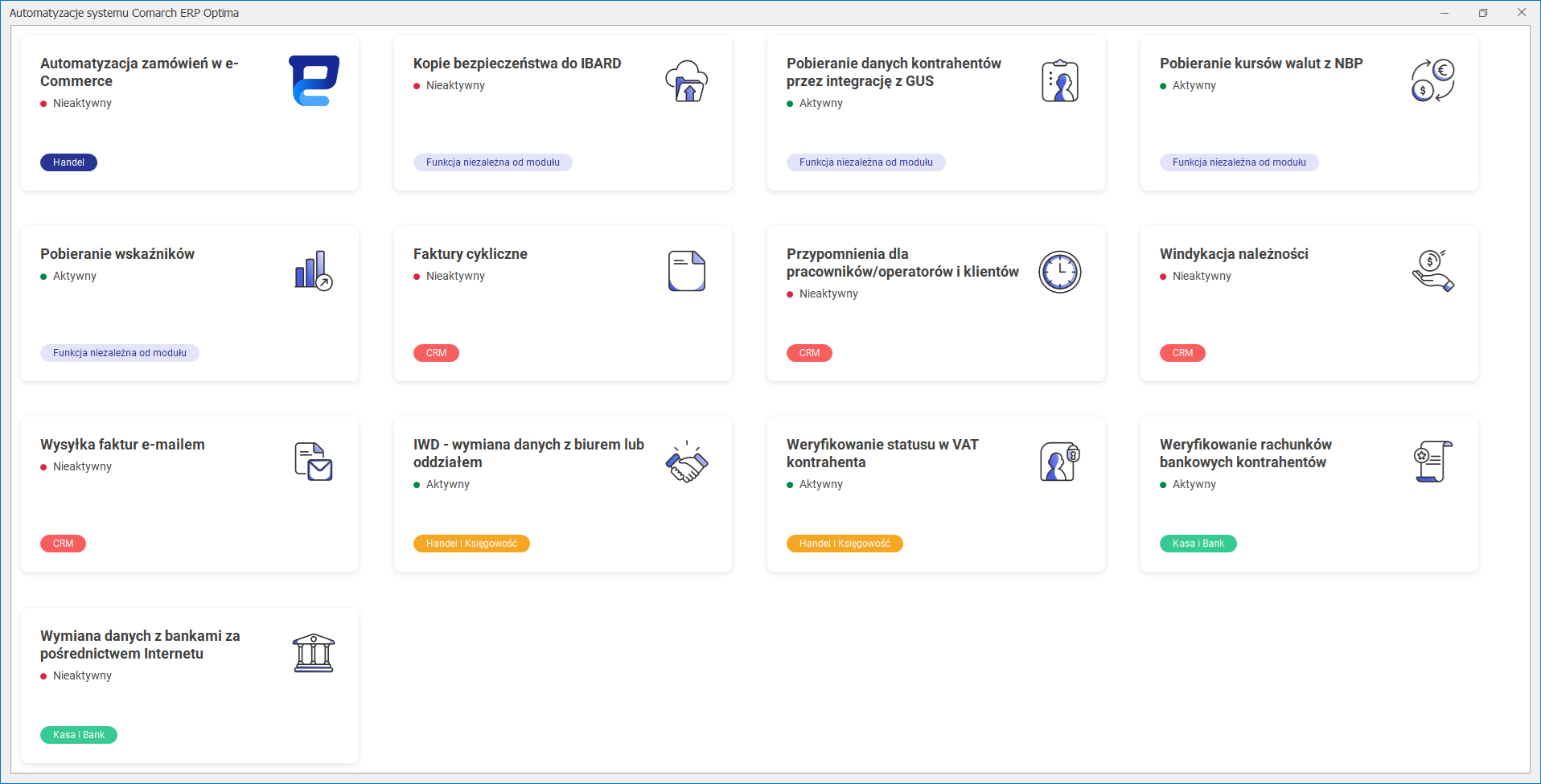Click the Faktury cykliczne document icon
Viewport: 1541px width, 784px height.
click(687, 271)
